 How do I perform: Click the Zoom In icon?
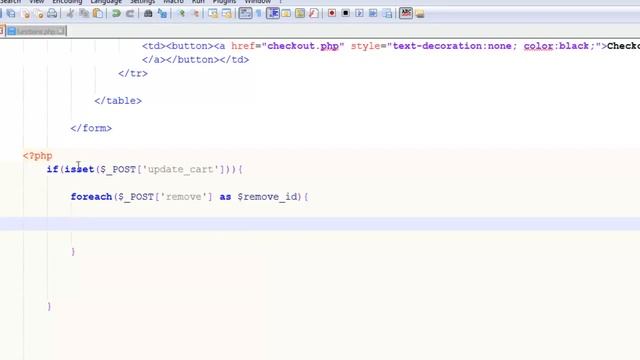182,13
